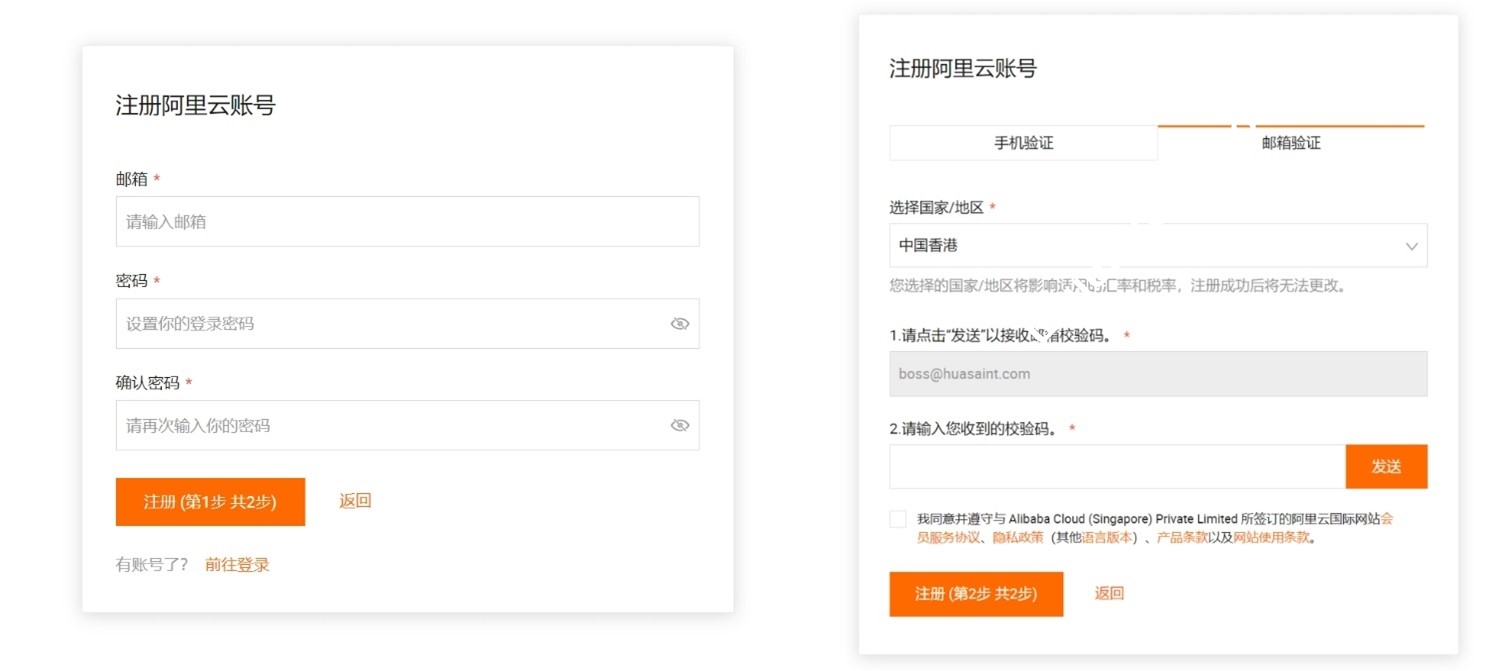Click the 邮箱 input field

point(407,222)
